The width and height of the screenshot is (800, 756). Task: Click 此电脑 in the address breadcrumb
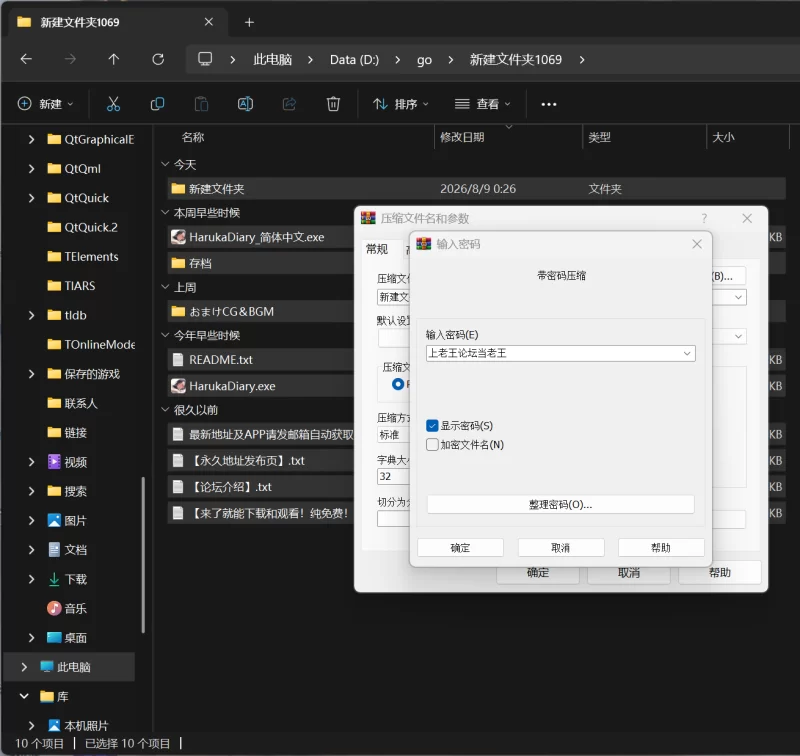point(272,60)
